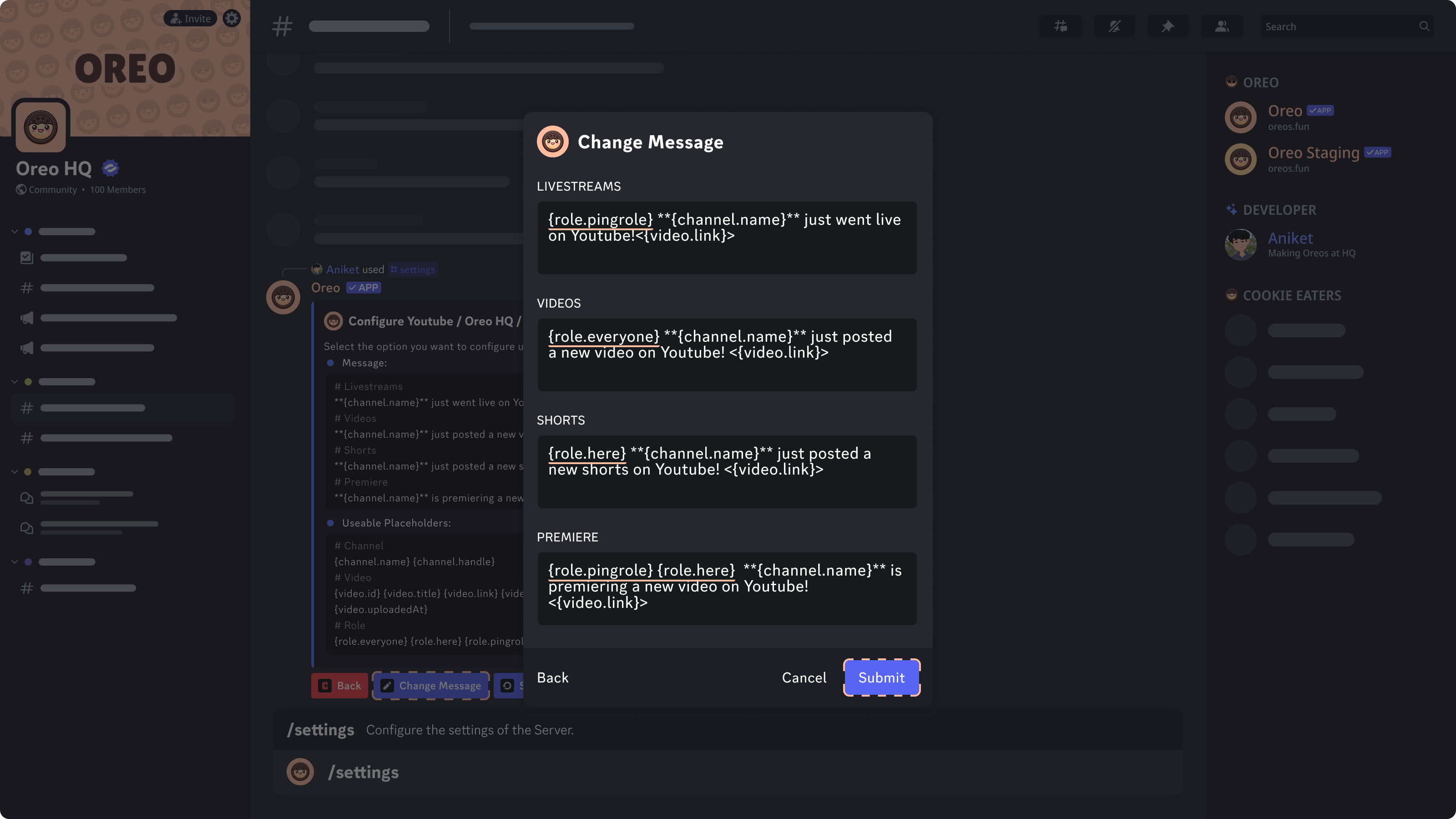Click the /settings command suggestion
This screenshot has height=819, width=1456.
coord(728,730)
